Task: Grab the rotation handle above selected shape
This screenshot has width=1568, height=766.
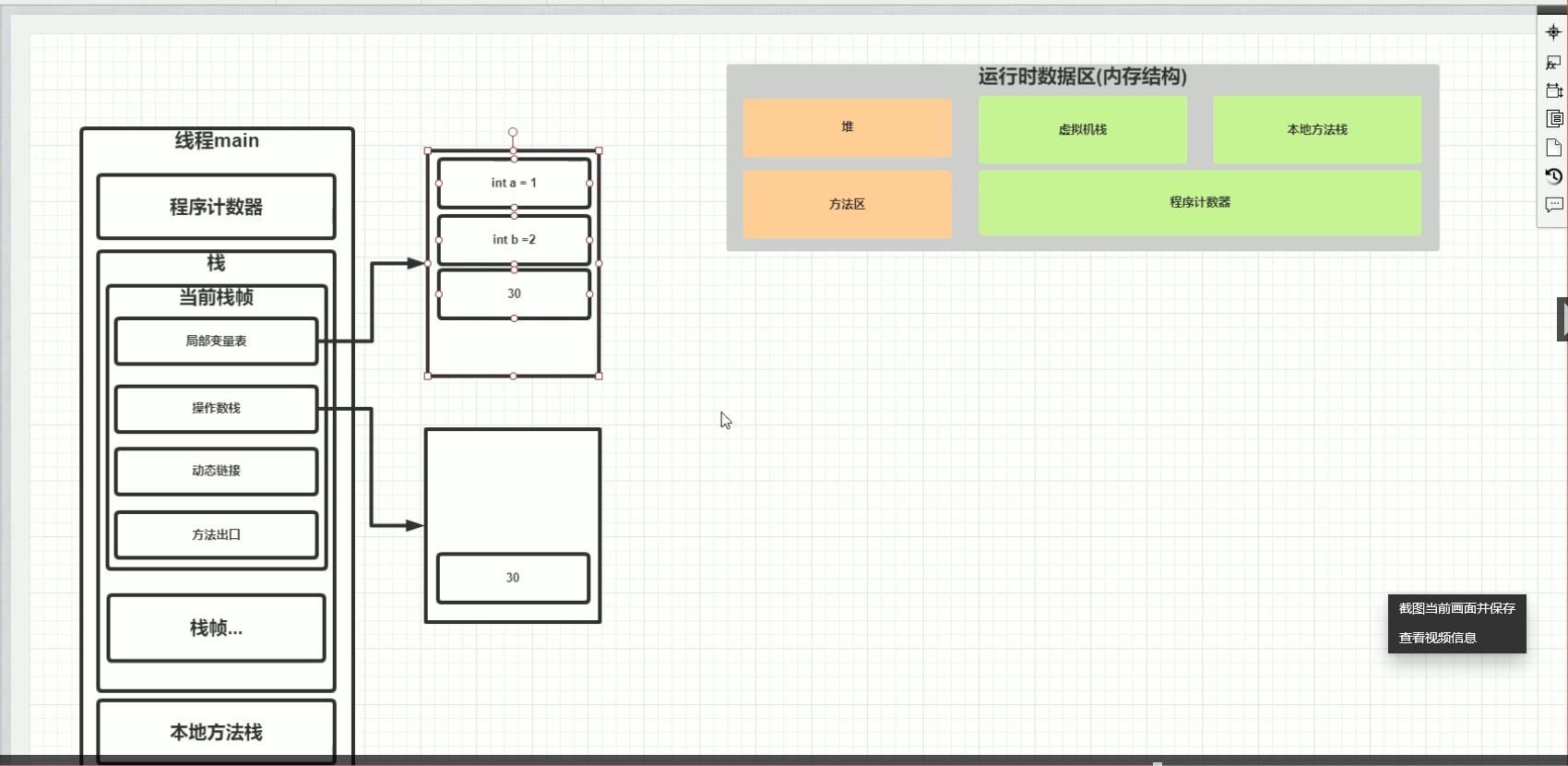Action: [x=513, y=132]
